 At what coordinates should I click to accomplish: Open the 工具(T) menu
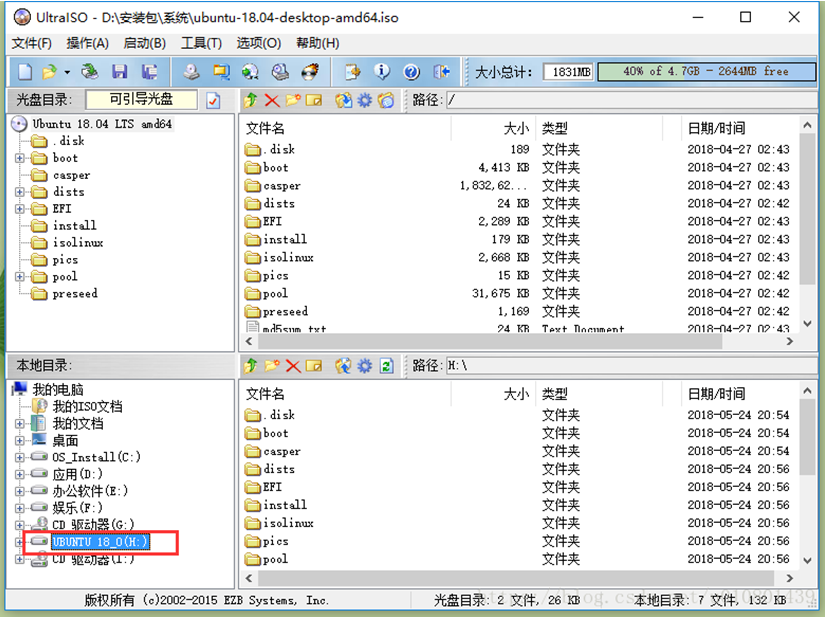click(x=201, y=43)
